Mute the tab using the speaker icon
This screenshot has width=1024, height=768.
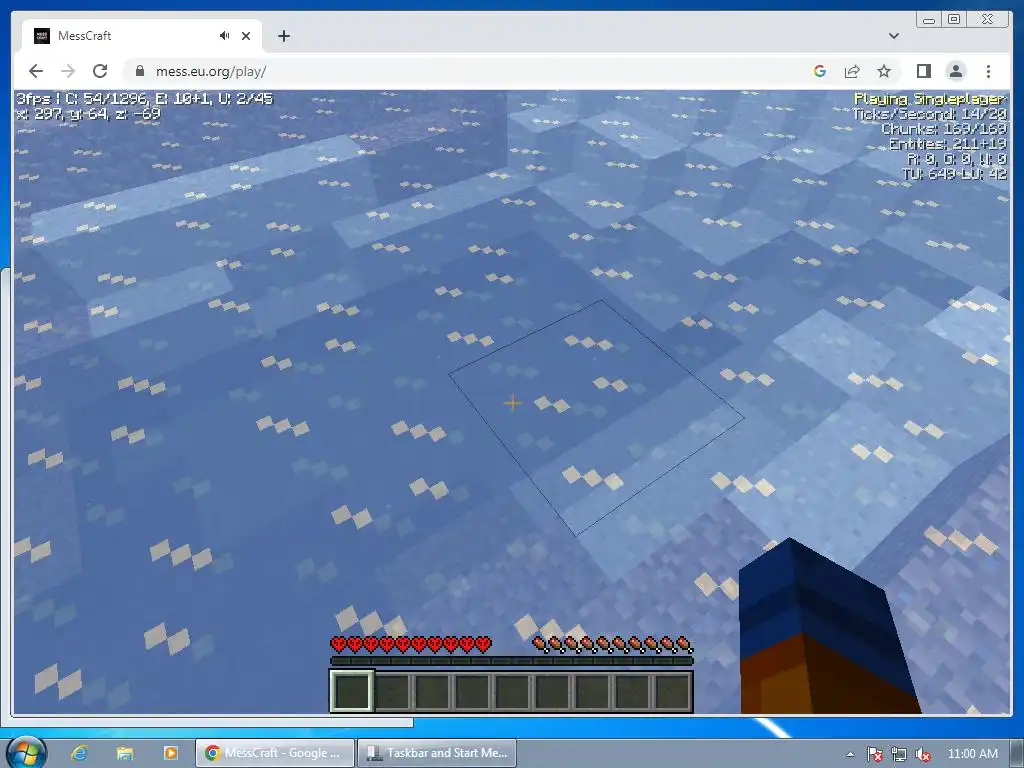click(225, 36)
